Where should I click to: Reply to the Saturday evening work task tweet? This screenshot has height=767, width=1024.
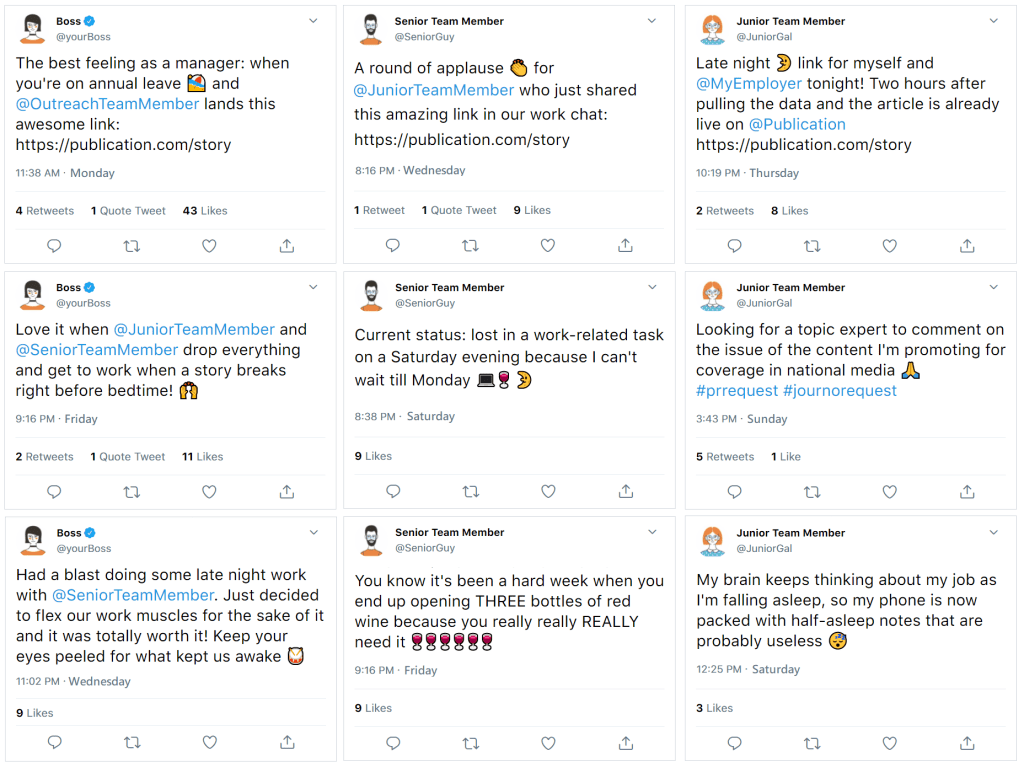point(393,491)
